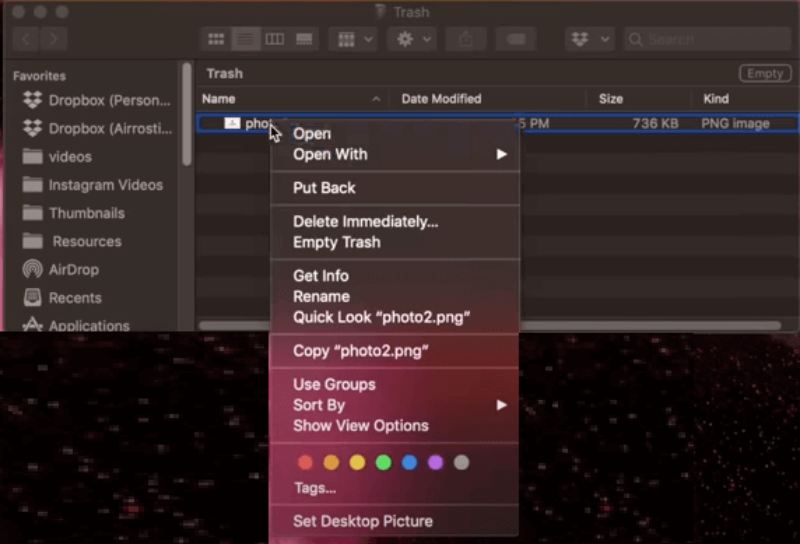Open the group-by arrangement dropdown

355,39
